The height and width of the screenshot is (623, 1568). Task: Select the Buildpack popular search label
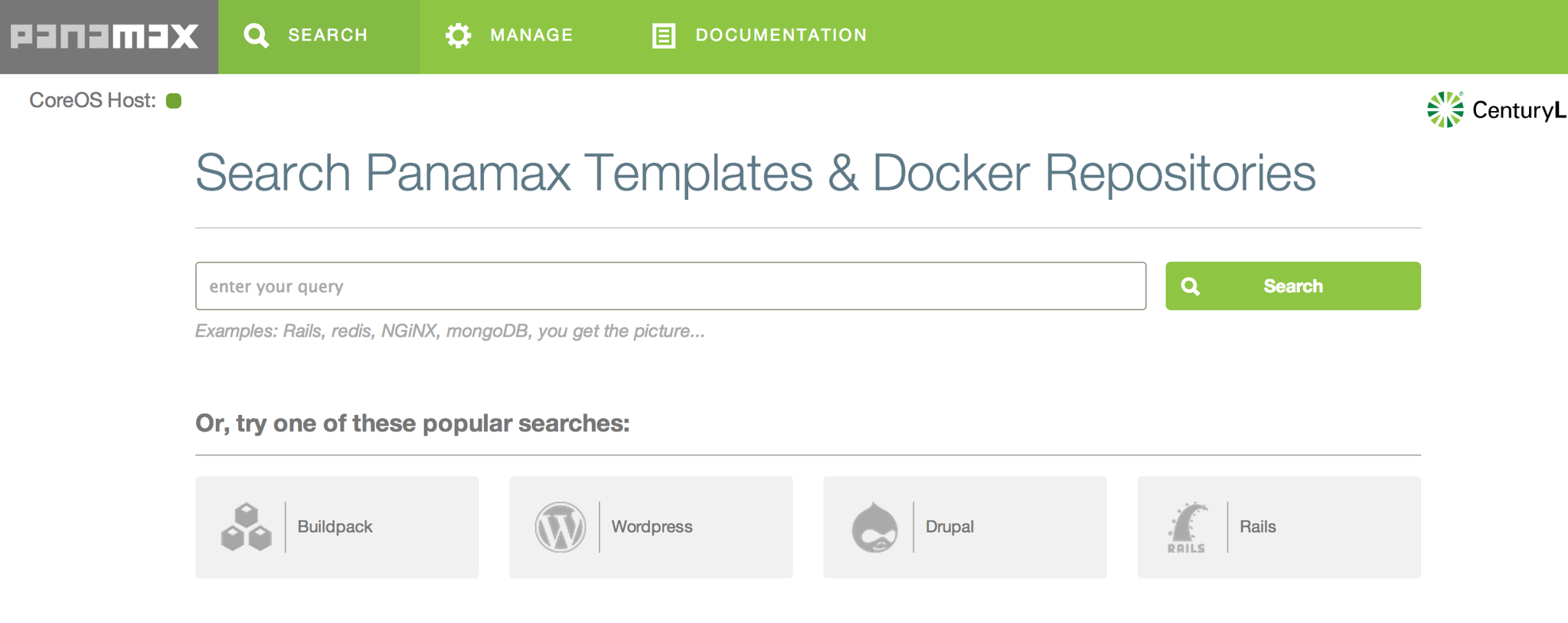tap(335, 527)
